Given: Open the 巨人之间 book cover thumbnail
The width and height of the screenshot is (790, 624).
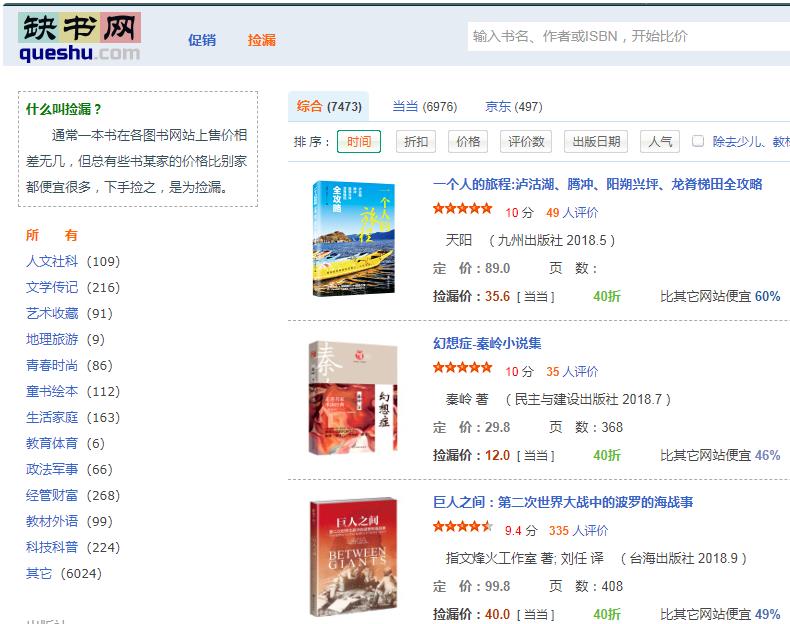Looking at the screenshot, I should (x=353, y=558).
